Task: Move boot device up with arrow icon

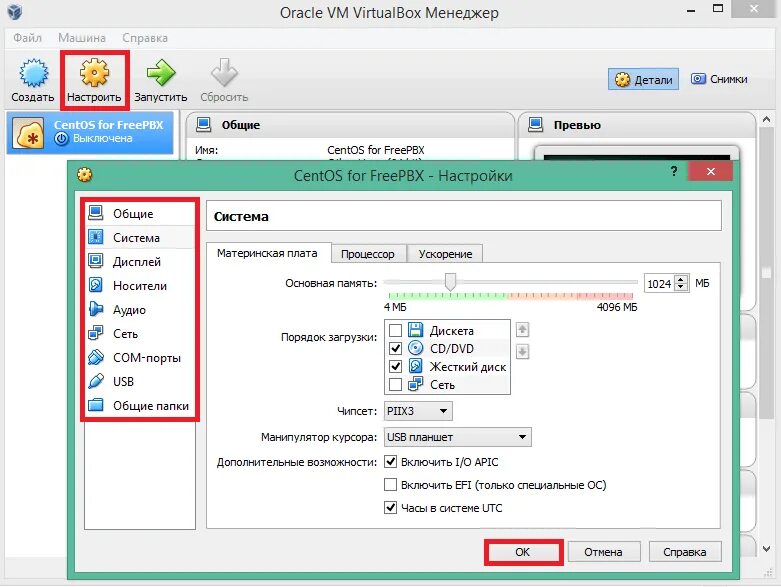Action: 522,330
